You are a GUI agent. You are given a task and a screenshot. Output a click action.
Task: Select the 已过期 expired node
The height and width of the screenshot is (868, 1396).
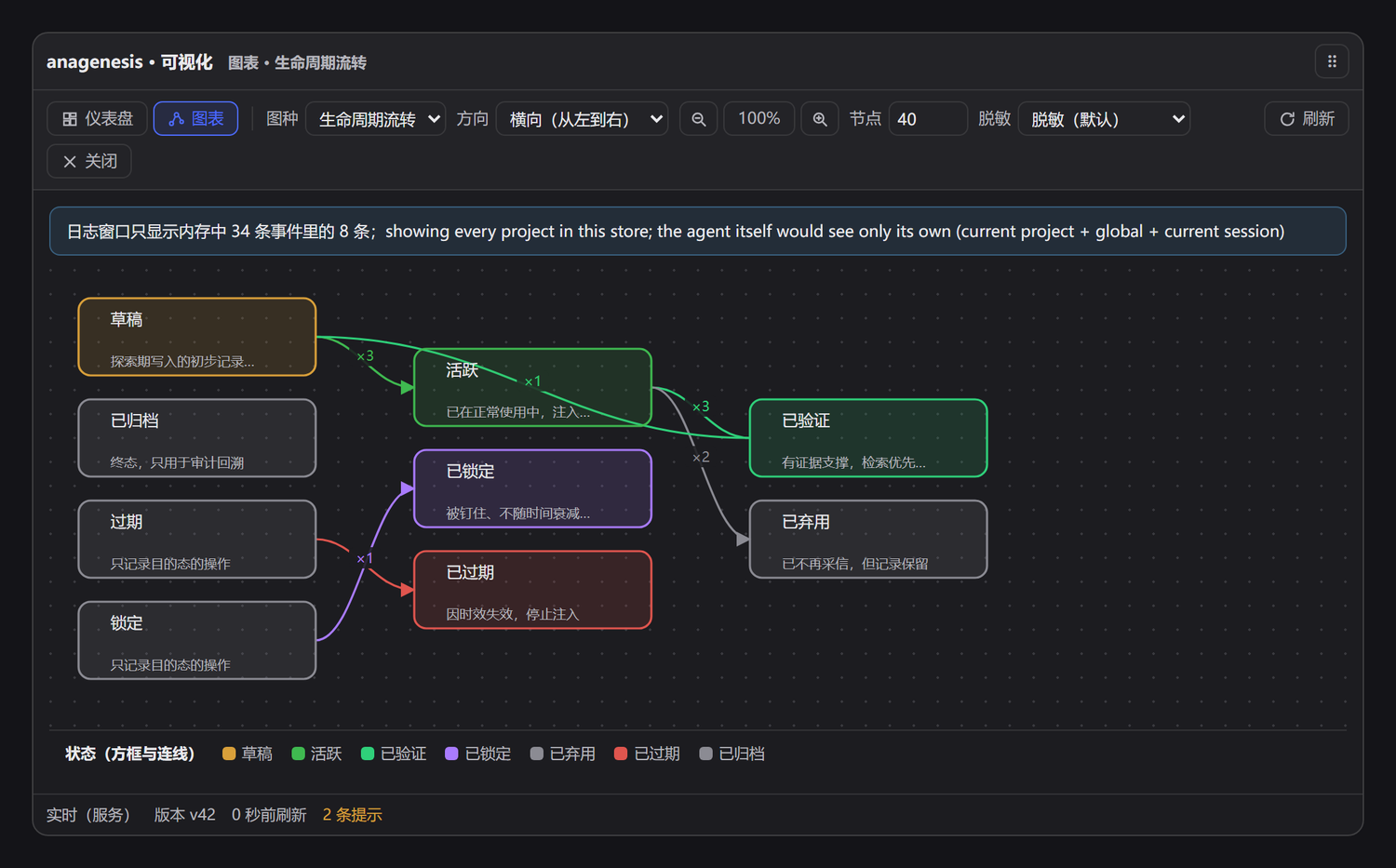(532, 590)
